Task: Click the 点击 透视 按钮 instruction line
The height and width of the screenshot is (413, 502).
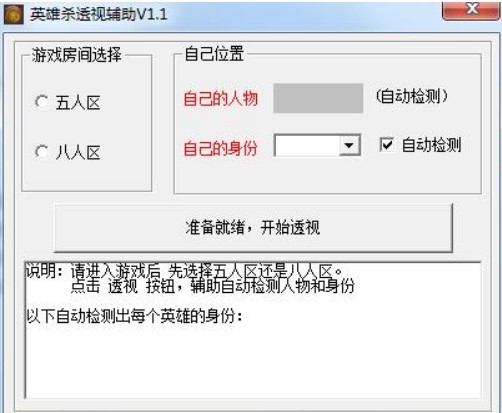Action: [x=212, y=286]
